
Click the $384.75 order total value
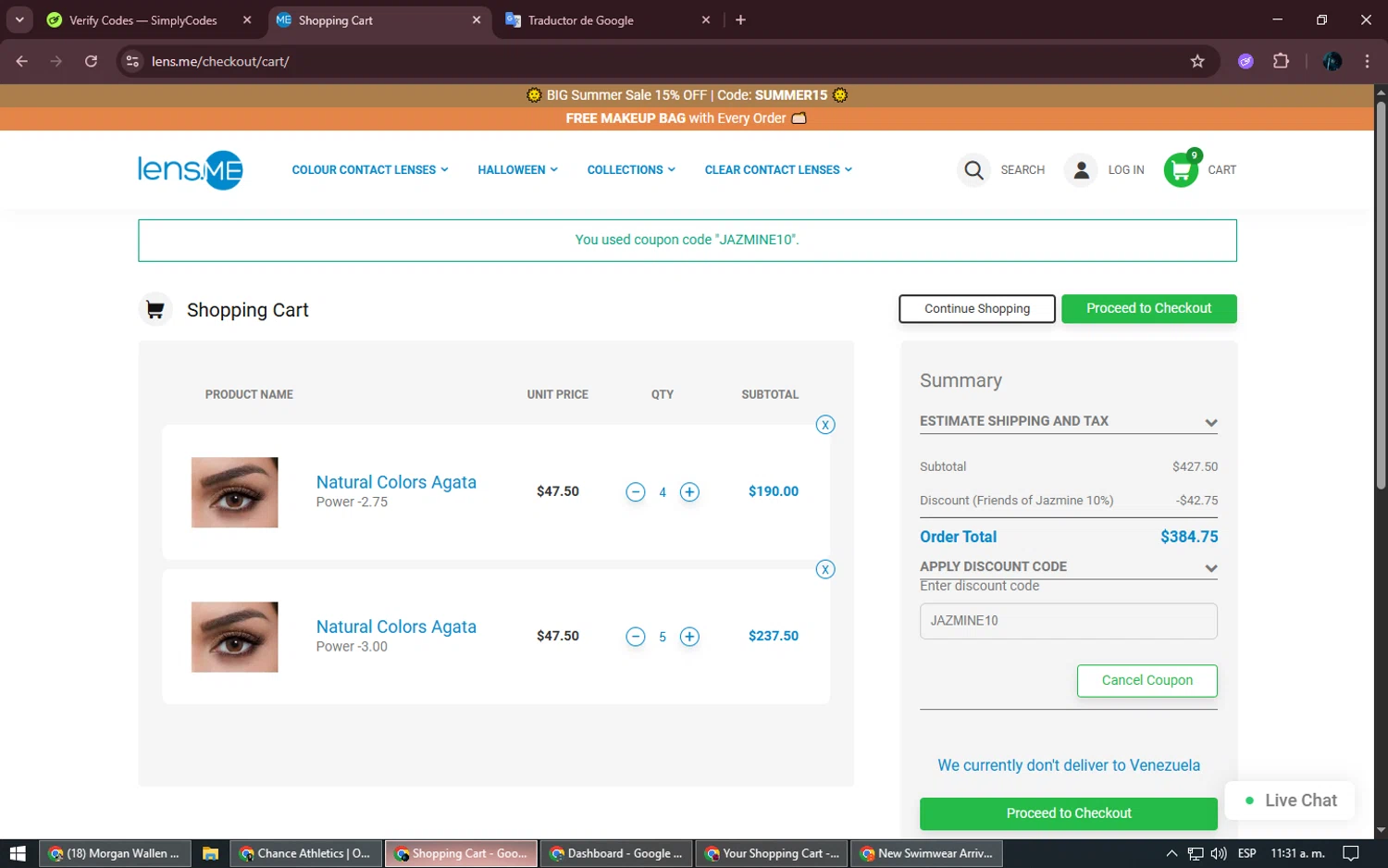(1189, 537)
